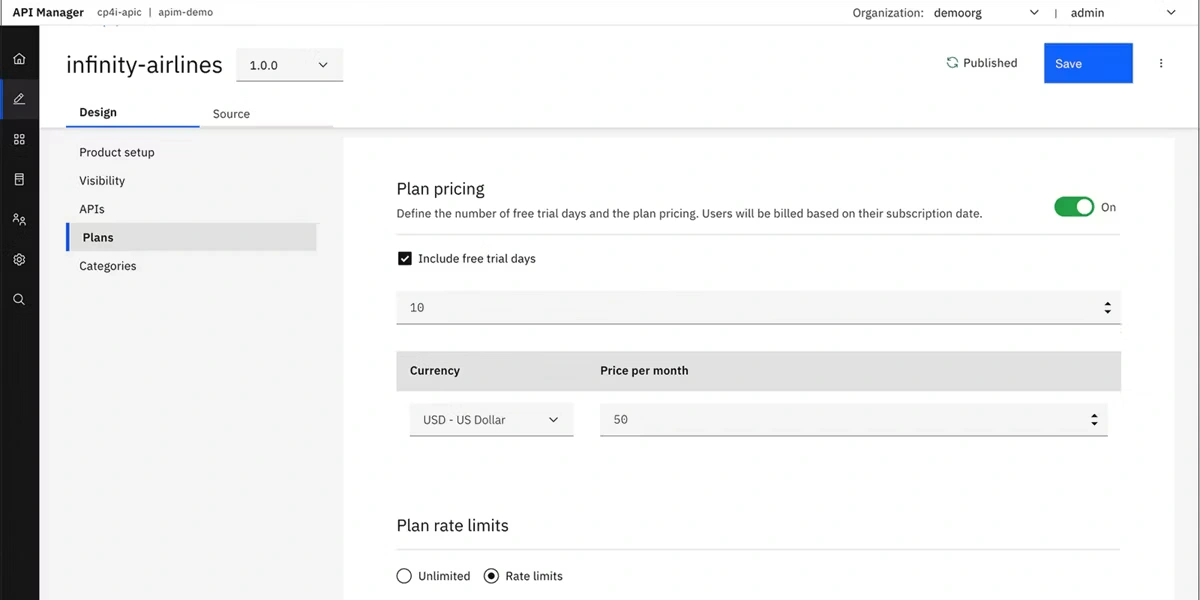Turn off the Plan pricing toggle
This screenshot has width=1200, height=600.
(x=1074, y=207)
